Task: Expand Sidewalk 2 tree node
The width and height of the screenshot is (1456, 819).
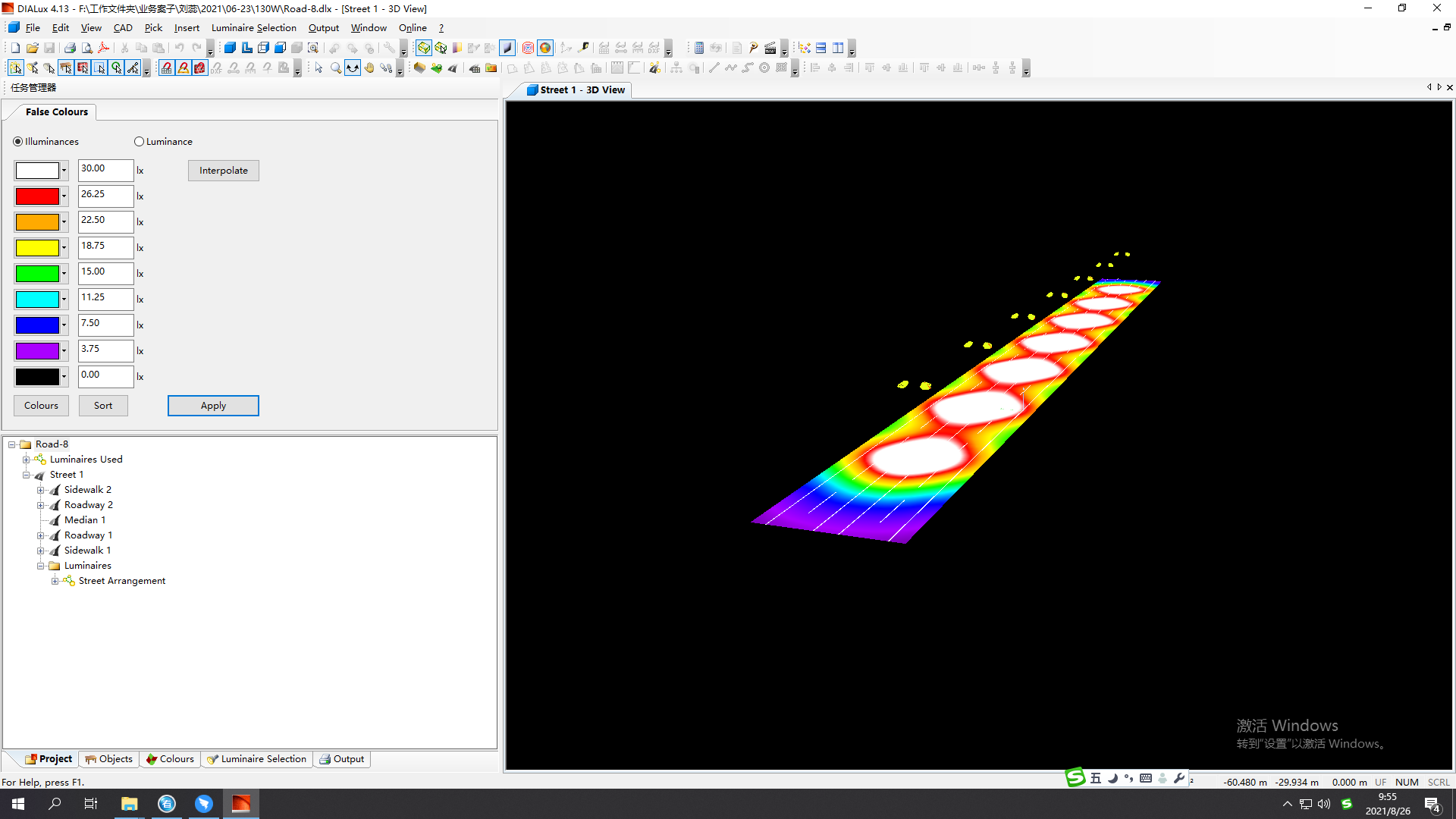Action: (40, 490)
